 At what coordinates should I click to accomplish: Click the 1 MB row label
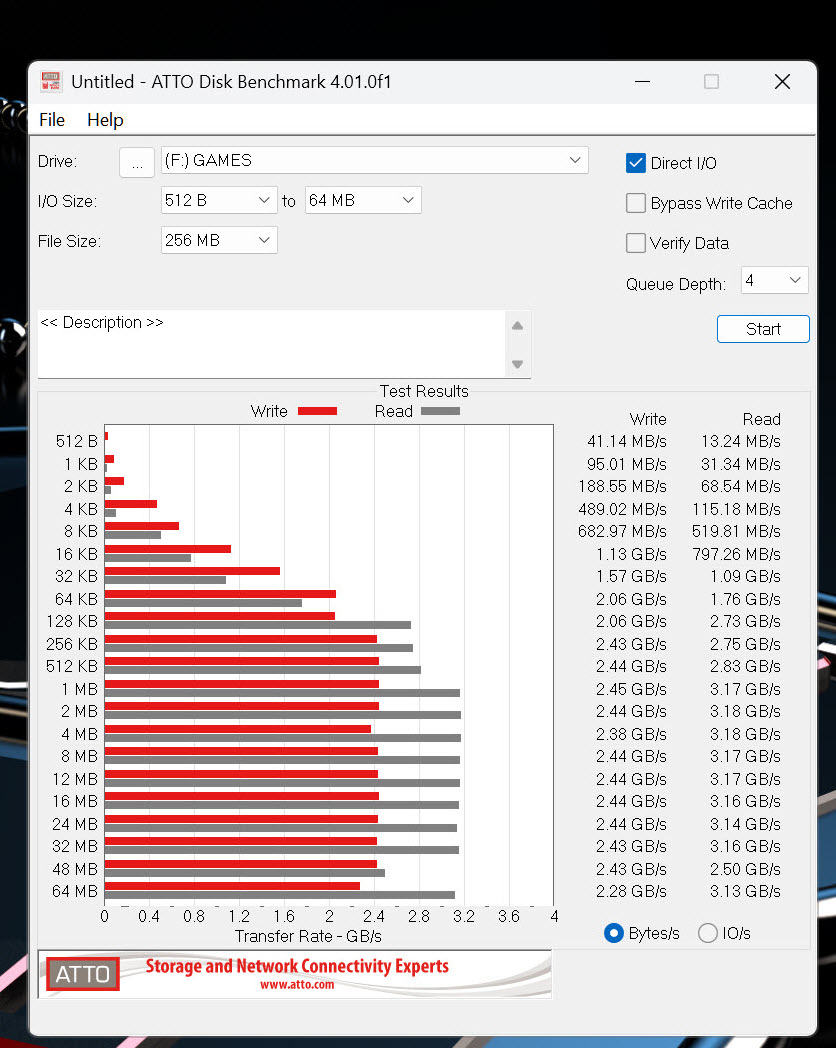80,689
